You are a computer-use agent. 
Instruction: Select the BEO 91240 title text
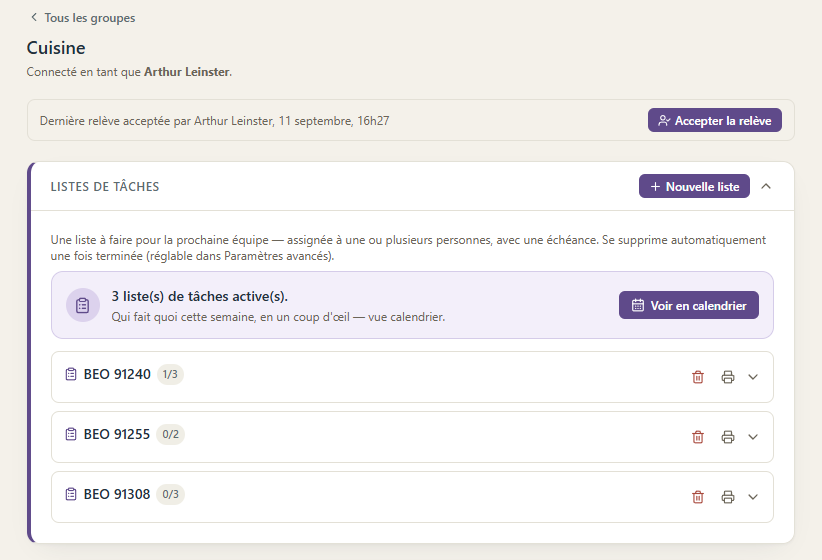pyautogui.click(x=117, y=374)
